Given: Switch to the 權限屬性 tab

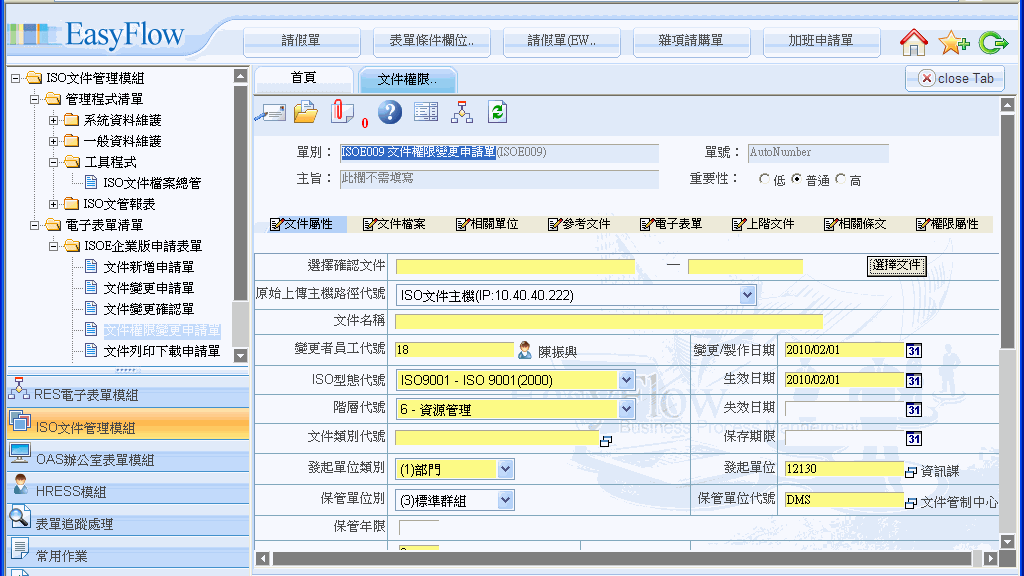Looking at the screenshot, I should tap(946, 224).
